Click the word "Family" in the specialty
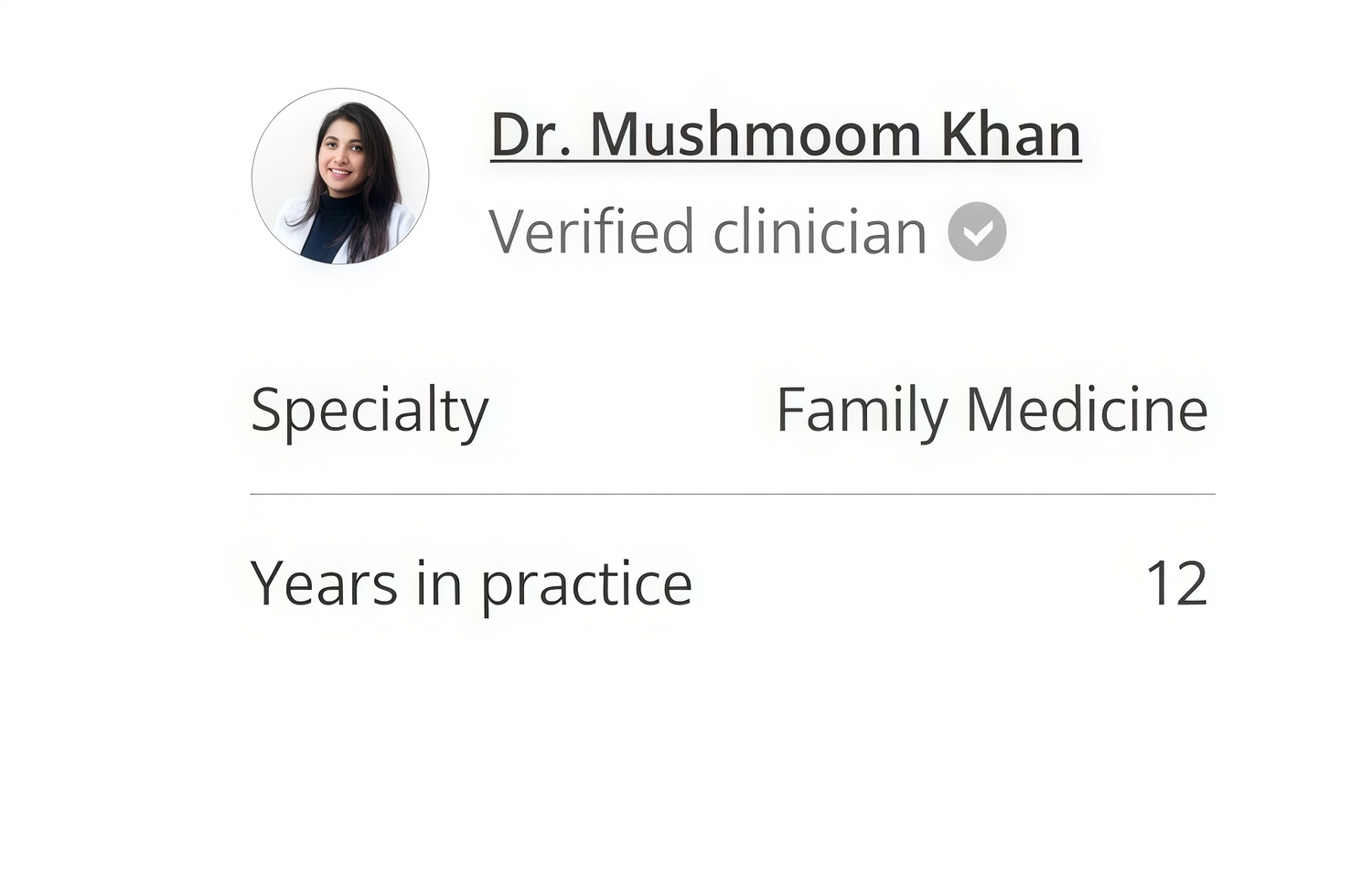1372x887 pixels. 862,410
